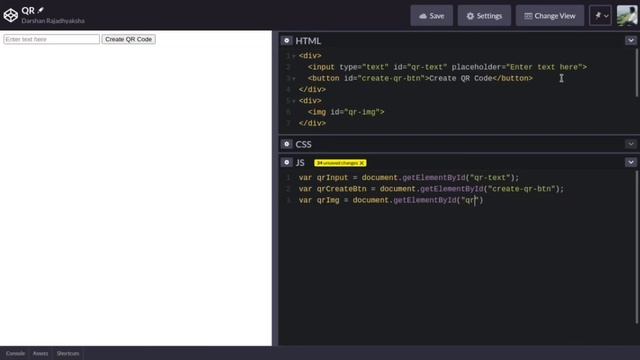
Task: Click the JS editor vertical scrollbar
Action: (636, 247)
